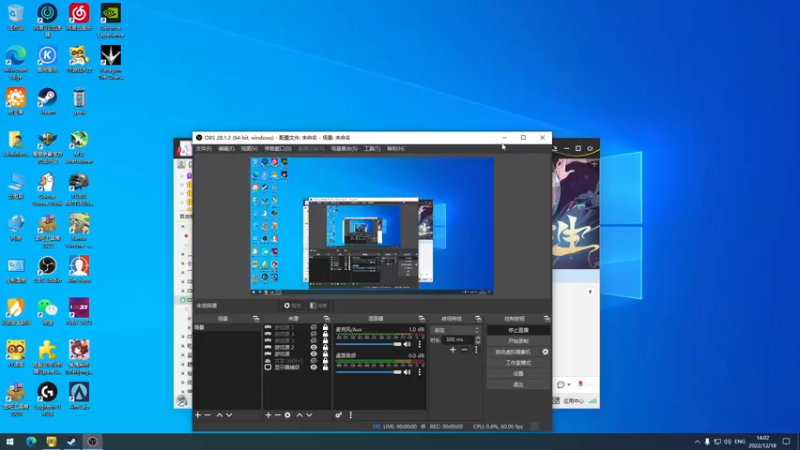The height and width of the screenshot is (450, 800).
Task: Toggle visibility of the 文本 (GDI+) source
Action: point(314,361)
